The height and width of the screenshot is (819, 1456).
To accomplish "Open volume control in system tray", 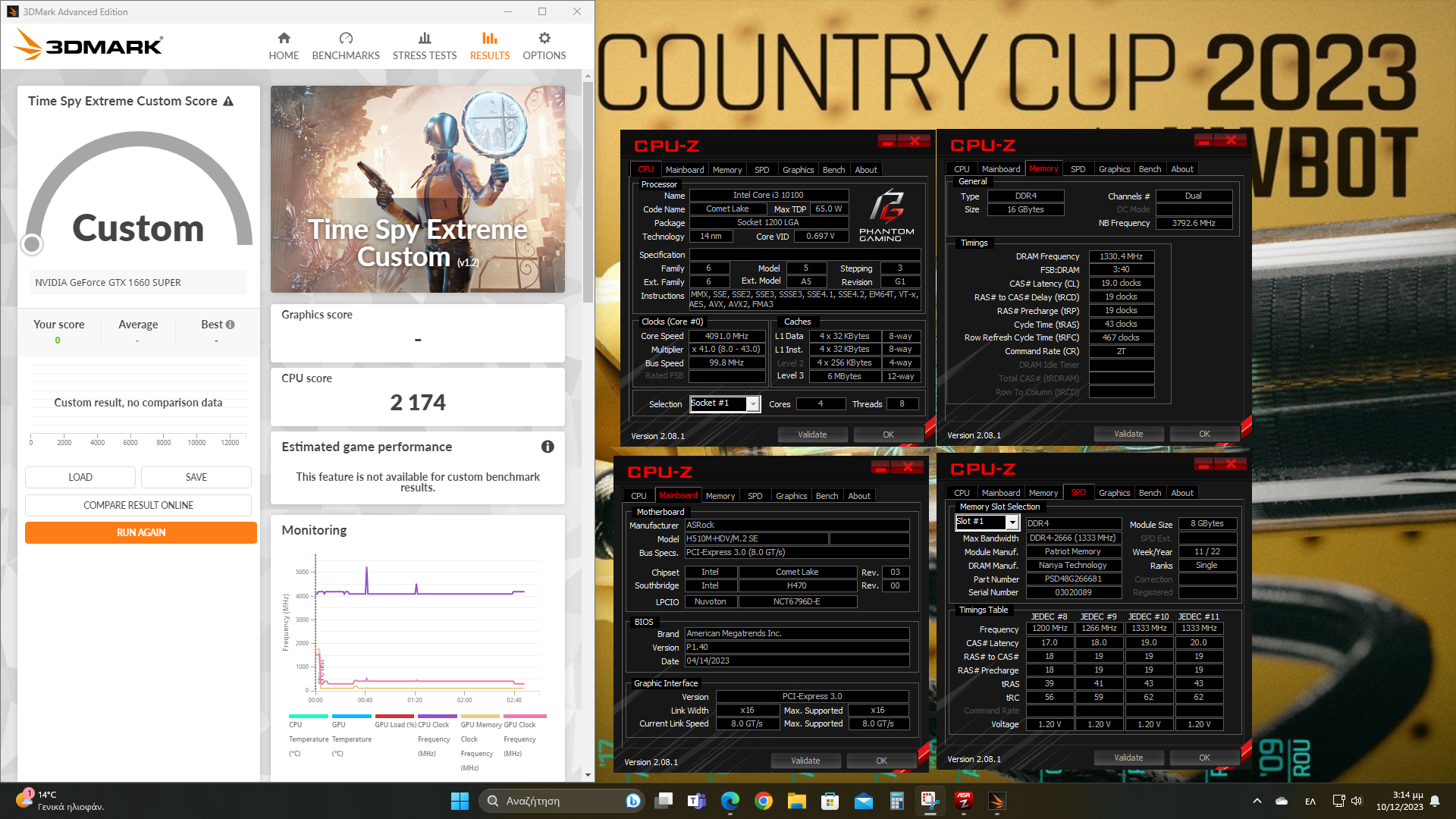I will (x=1357, y=801).
